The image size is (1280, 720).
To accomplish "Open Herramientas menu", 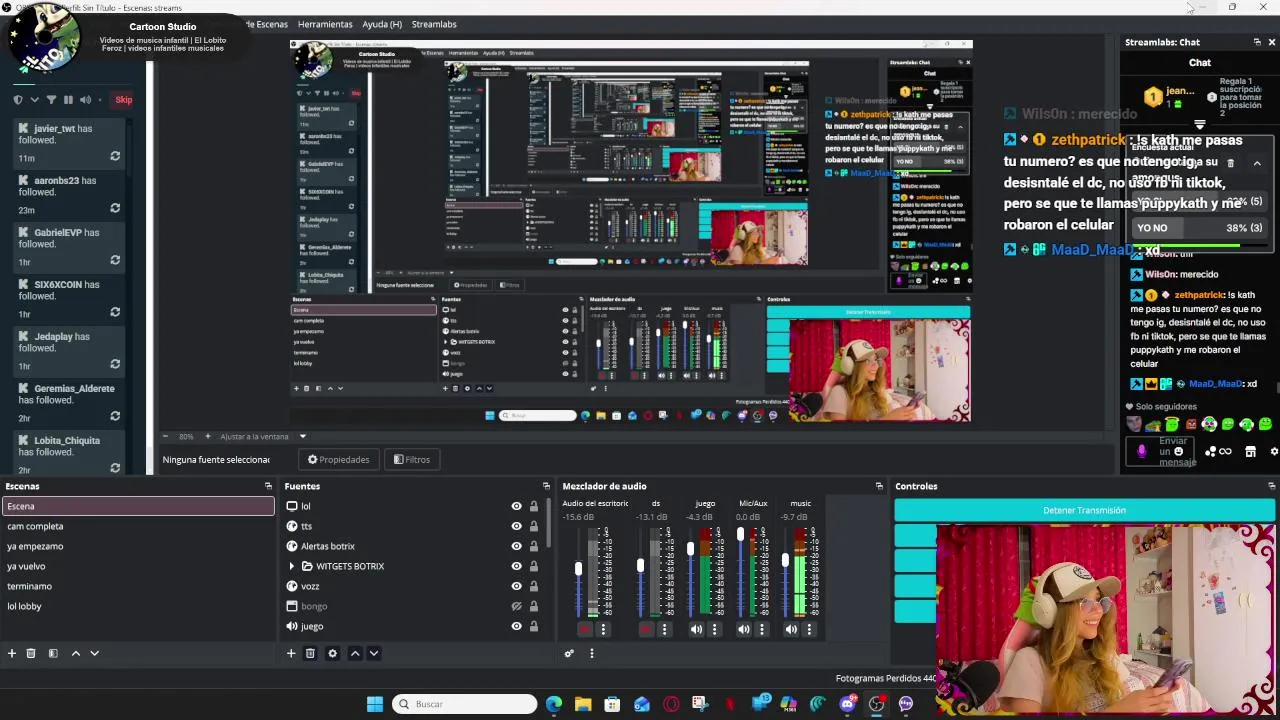I will [x=325, y=24].
